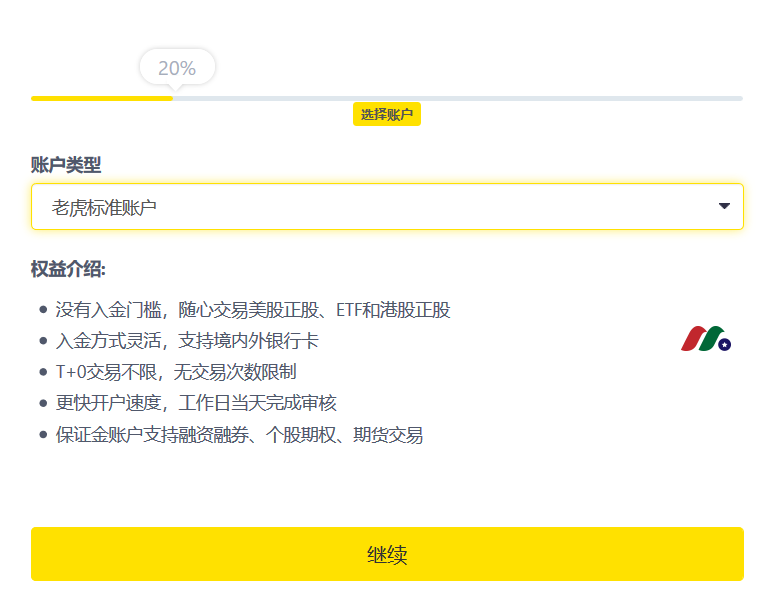Click the 账户类型 heading
The width and height of the screenshot is (771, 597).
tap(66, 165)
